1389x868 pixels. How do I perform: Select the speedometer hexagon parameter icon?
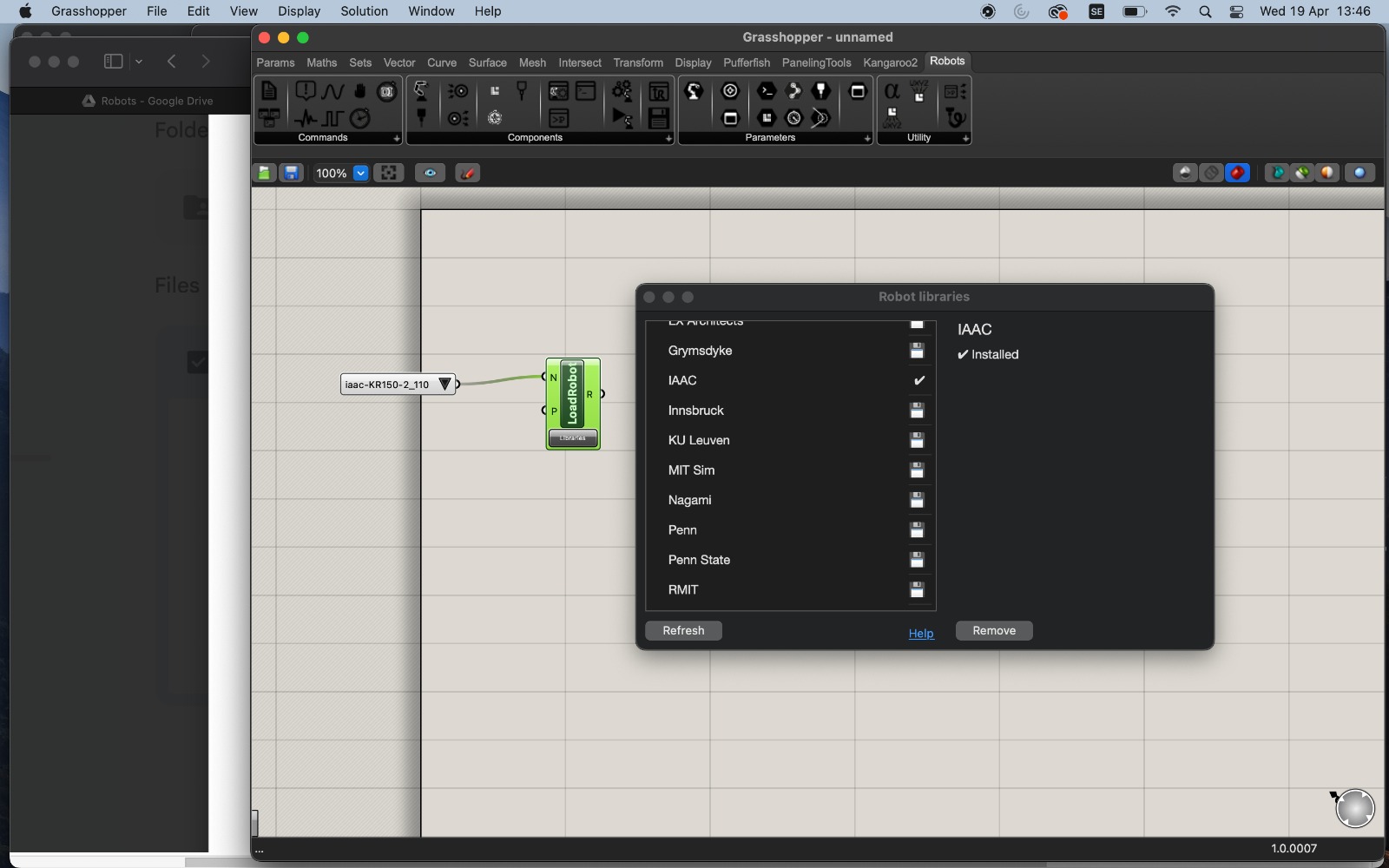(x=793, y=118)
